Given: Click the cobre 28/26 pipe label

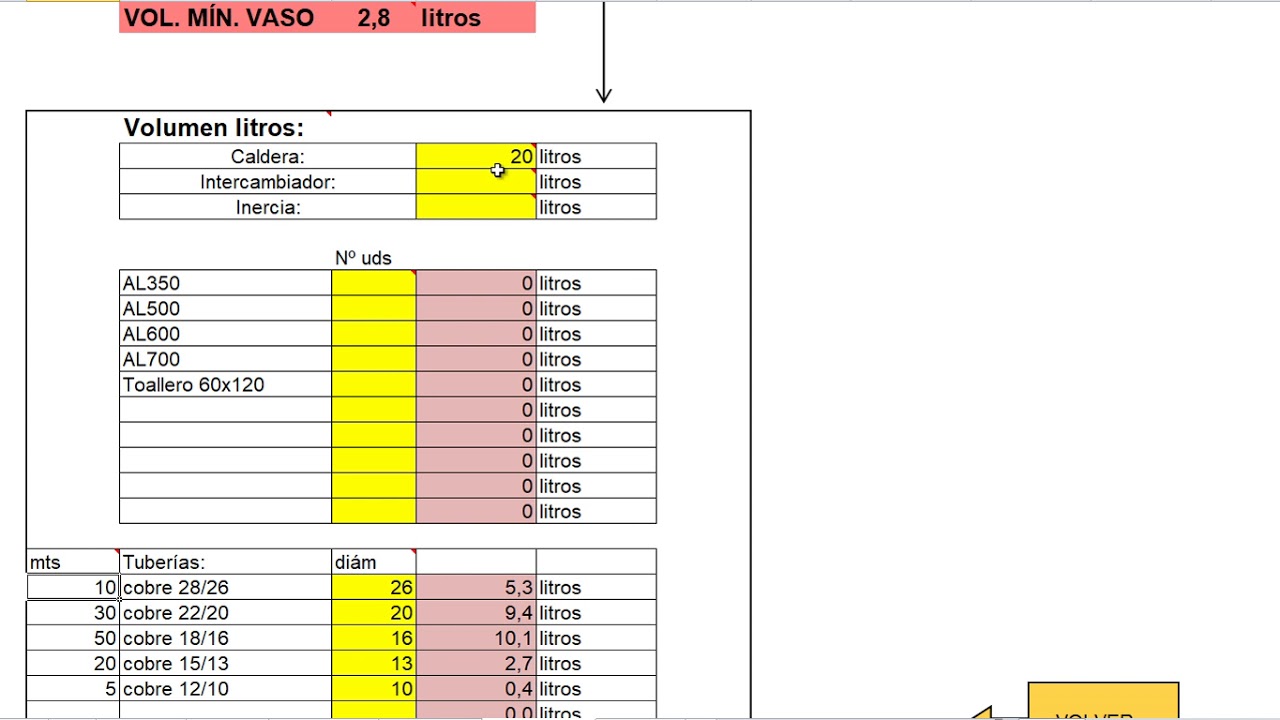Looking at the screenshot, I should tap(225, 587).
